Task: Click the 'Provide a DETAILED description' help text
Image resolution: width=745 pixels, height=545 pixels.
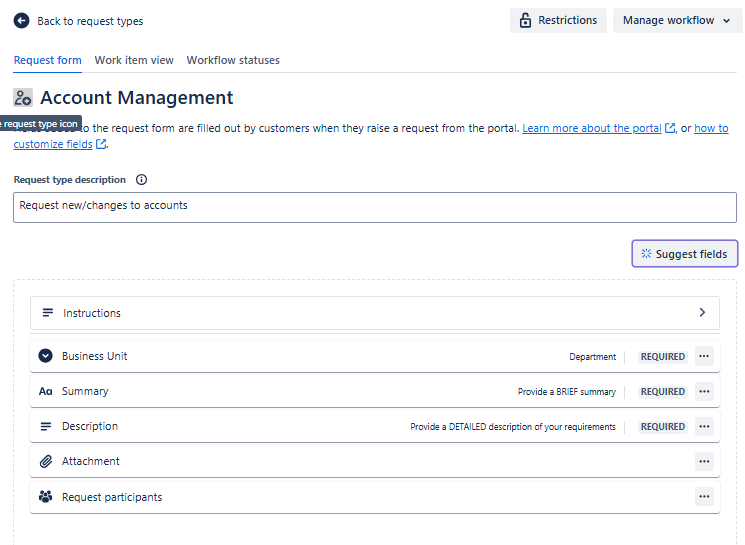Action: point(513,427)
